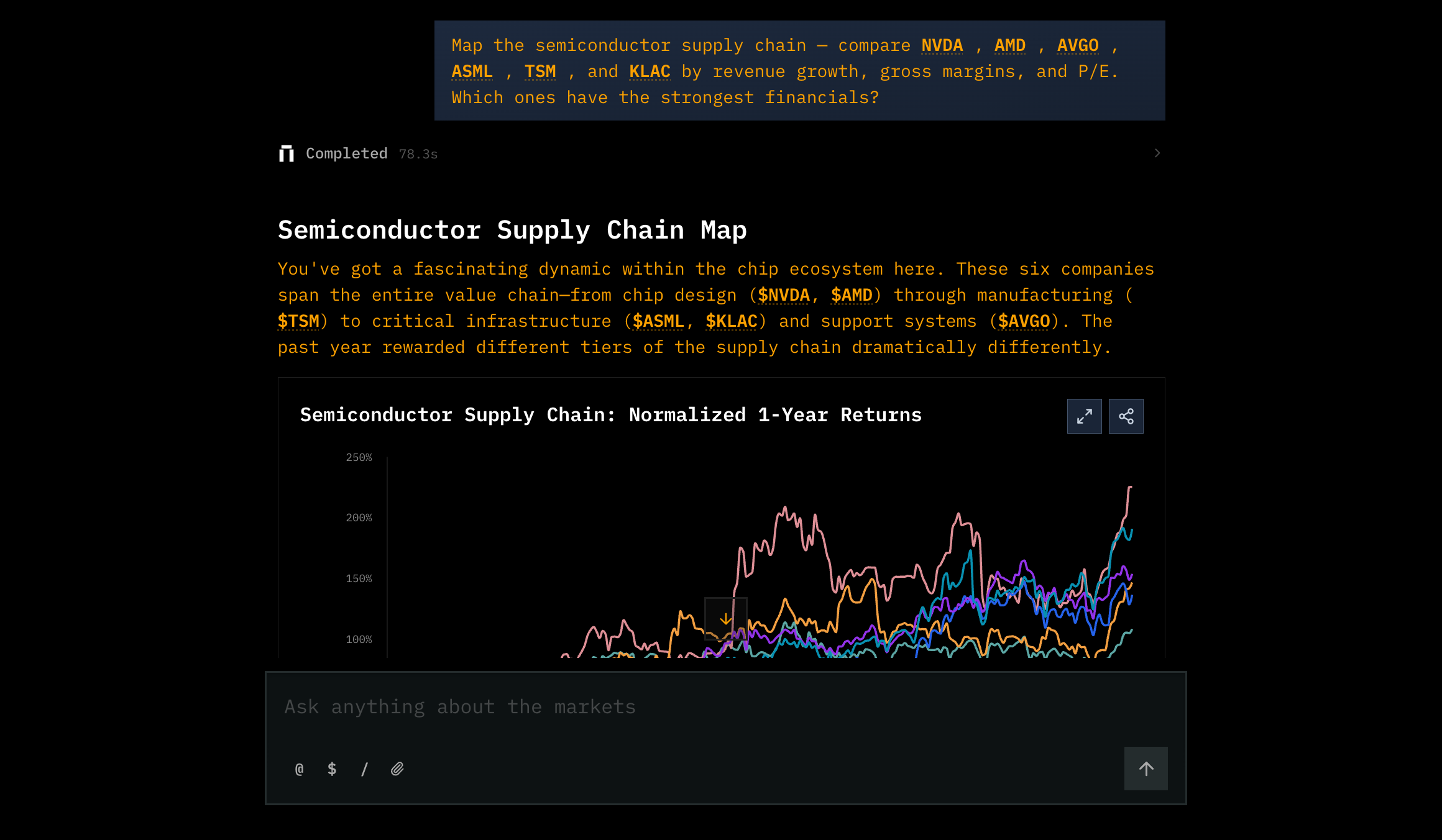Open the NVDA ticker in the prompt
Screen dimensions: 1442x840
tap(941, 45)
